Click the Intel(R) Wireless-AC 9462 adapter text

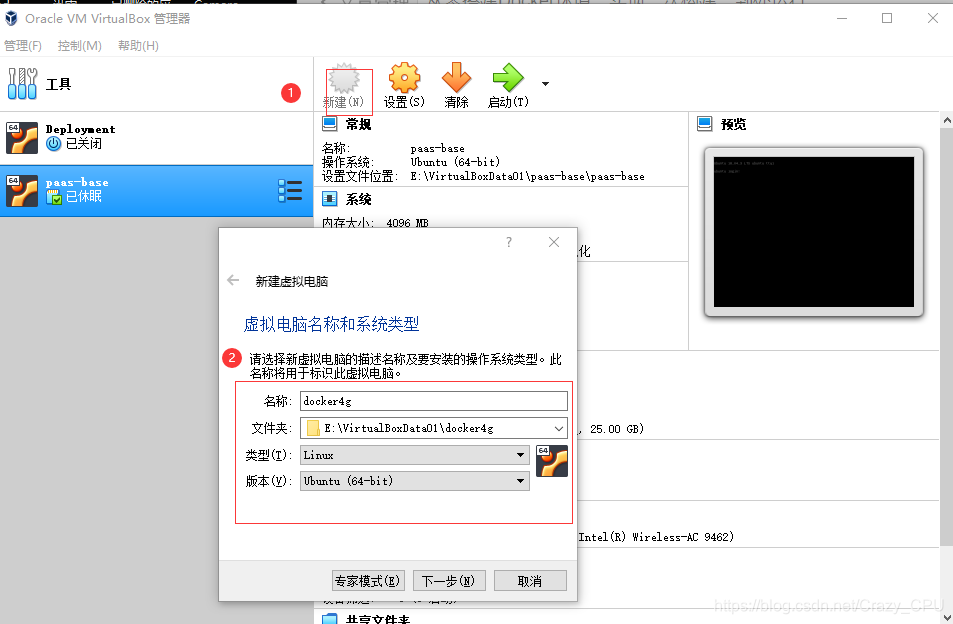(x=656, y=537)
